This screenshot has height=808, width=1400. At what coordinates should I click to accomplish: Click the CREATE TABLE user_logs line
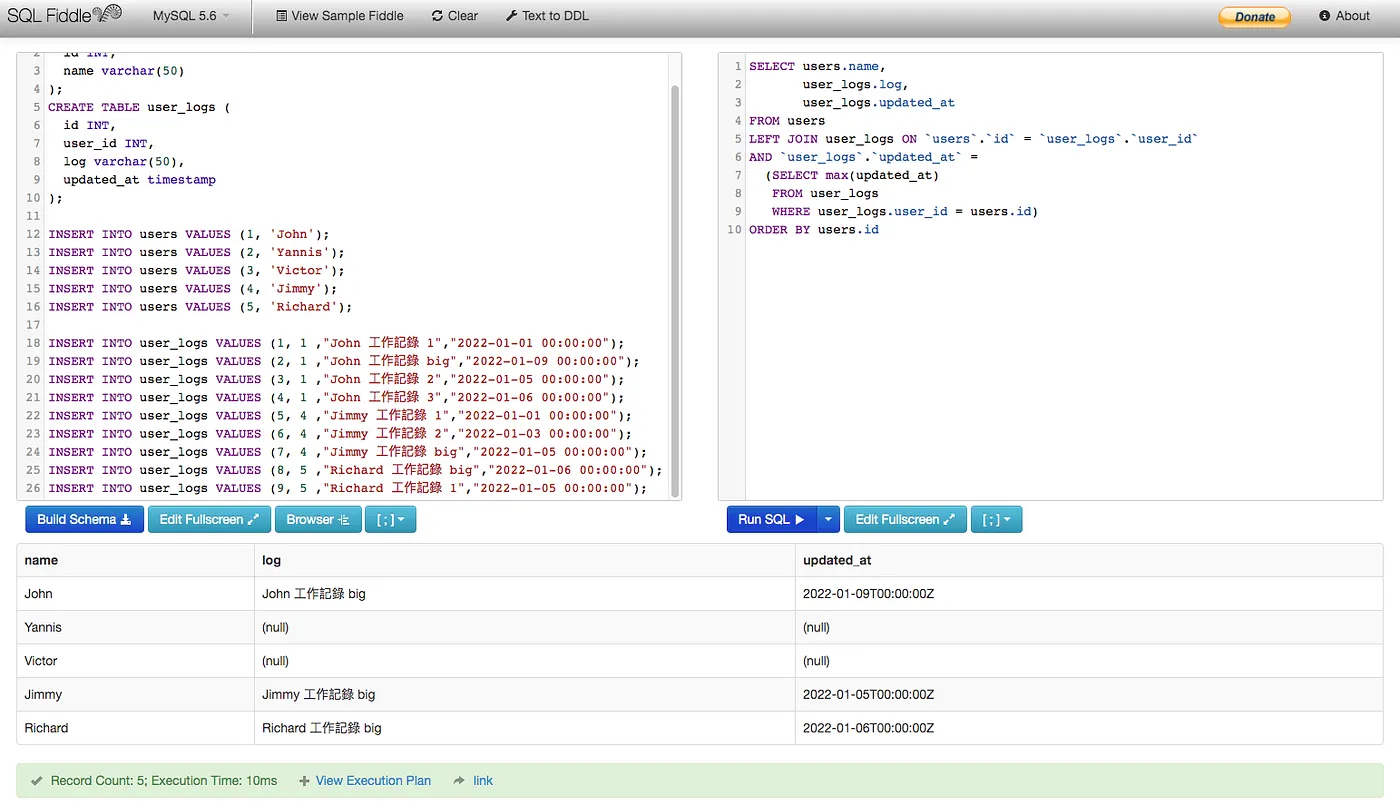tap(139, 107)
